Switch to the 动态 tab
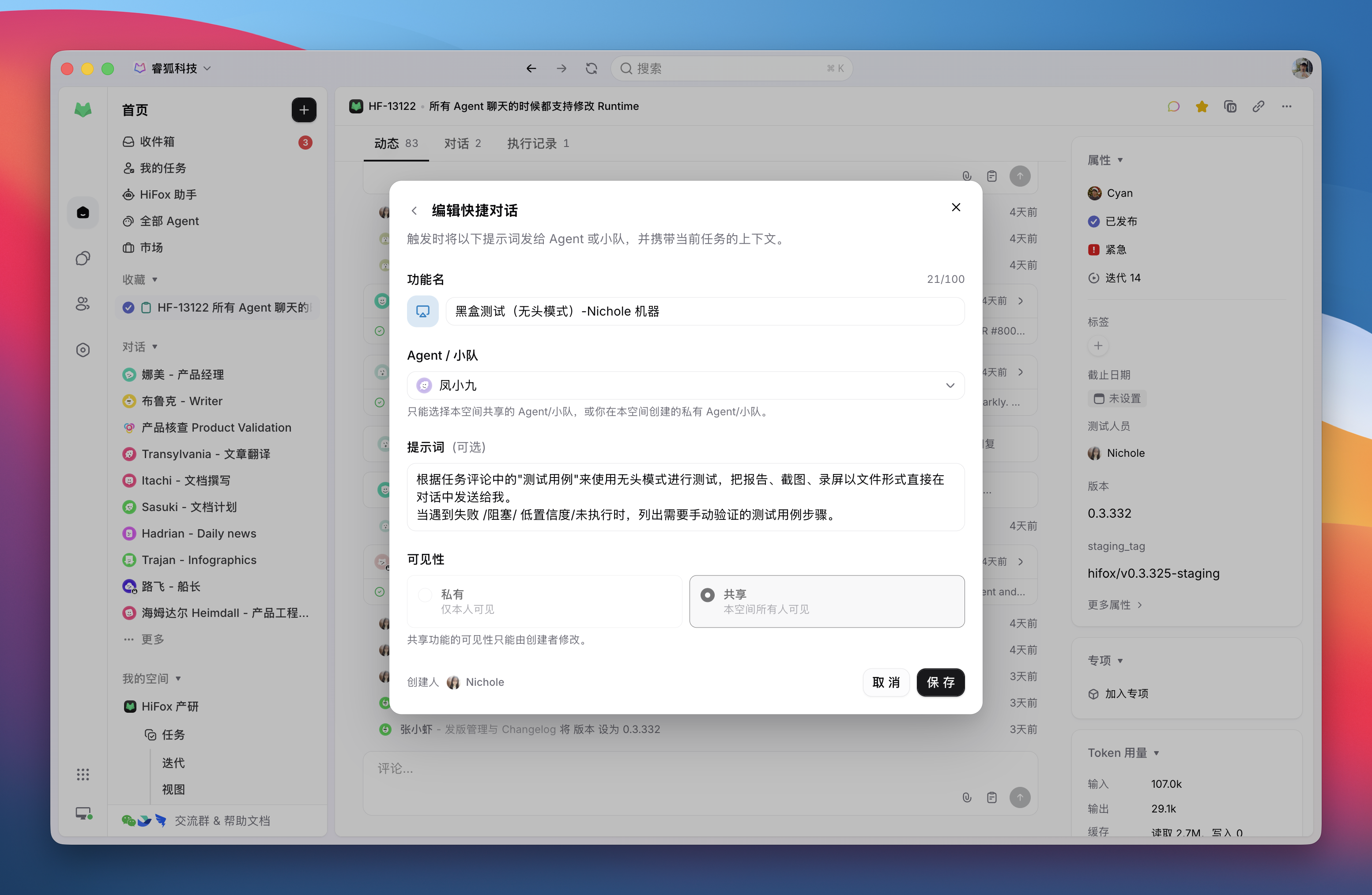1372x895 pixels. [x=396, y=143]
